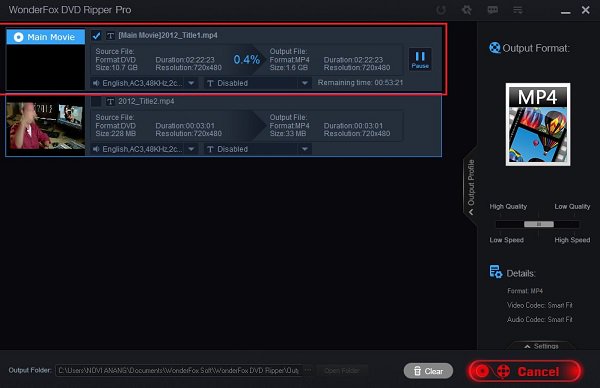The image size is (600, 388).
Task: Click the rename T icon for Title1
Action: (110, 36)
